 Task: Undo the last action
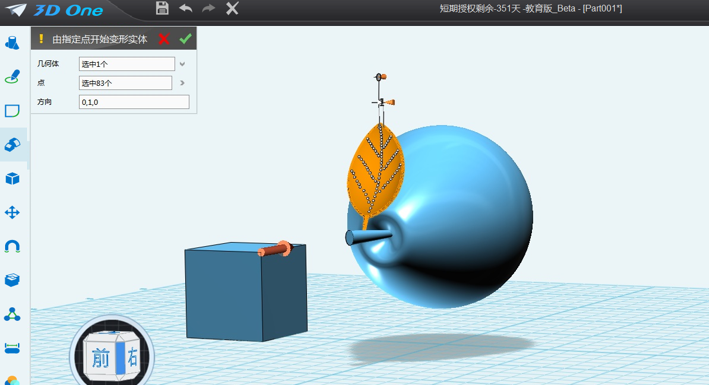pos(186,8)
